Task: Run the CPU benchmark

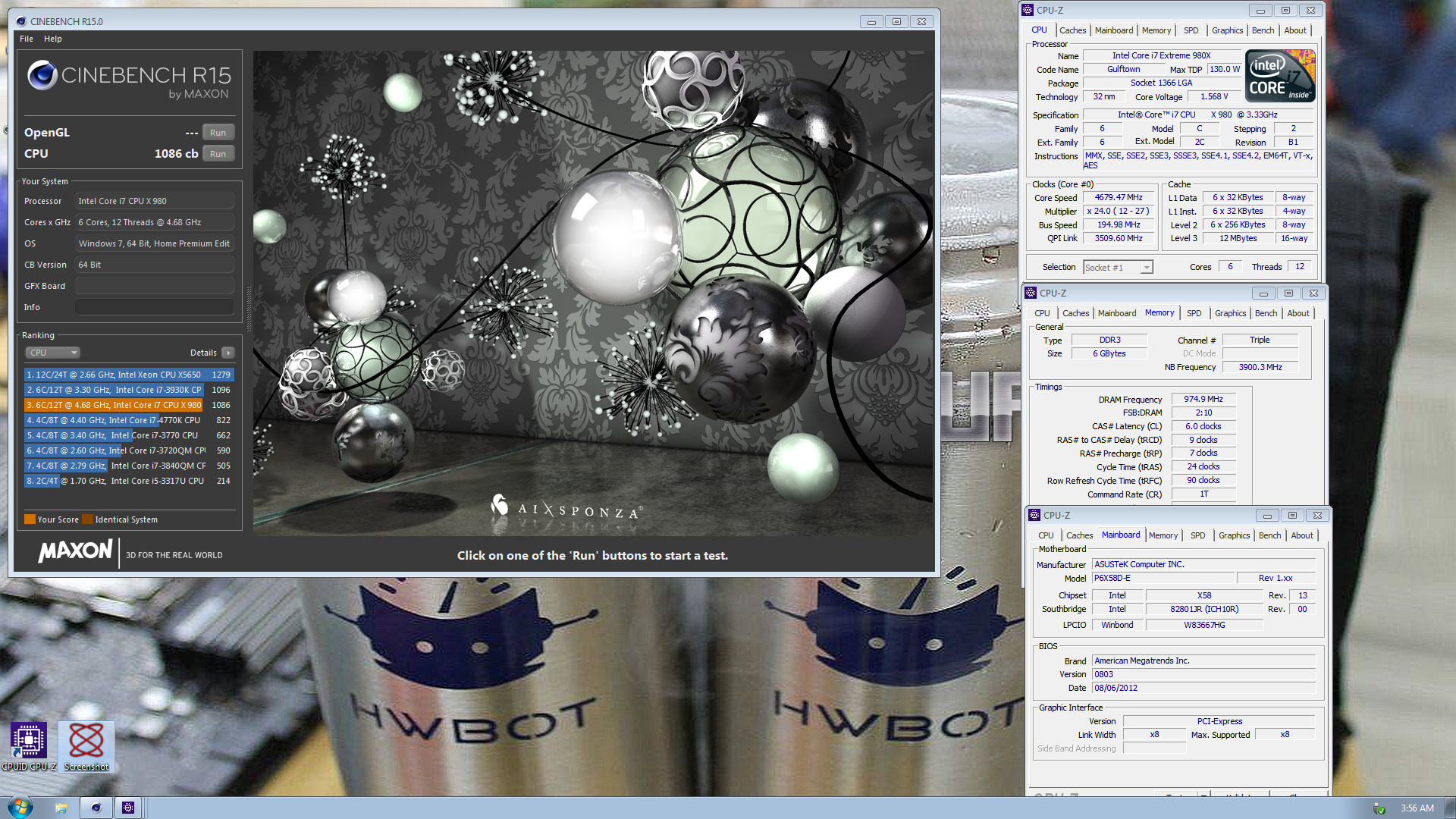Action: coord(218,154)
